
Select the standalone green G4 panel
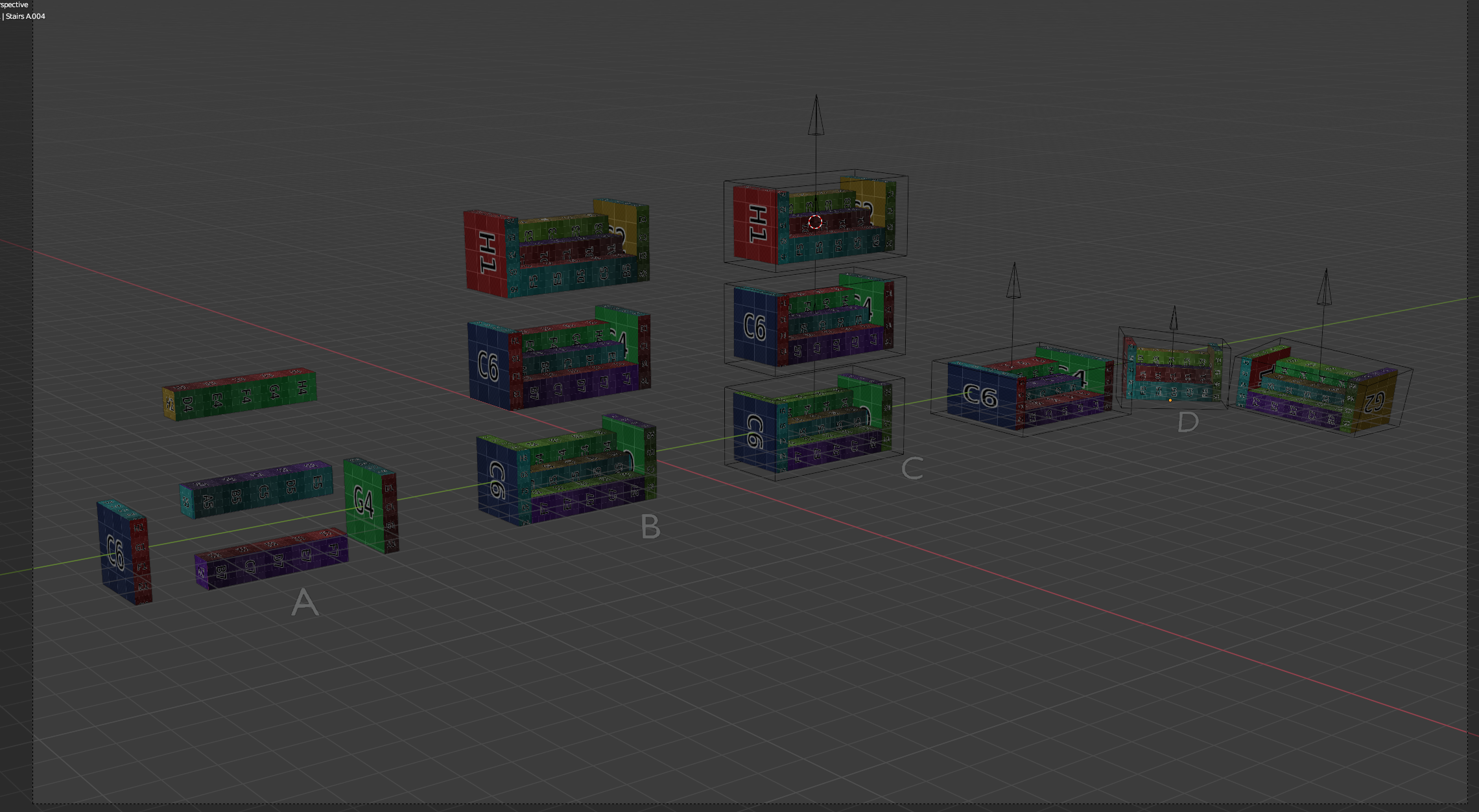tap(364, 503)
